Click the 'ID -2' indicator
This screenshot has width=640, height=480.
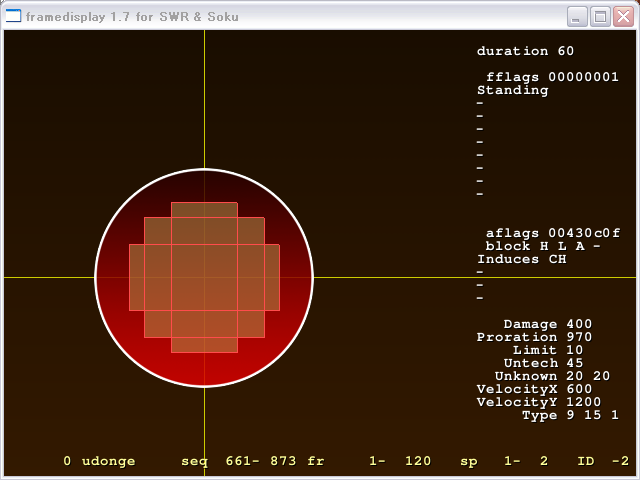pyautogui.click(x=603, y=461)
